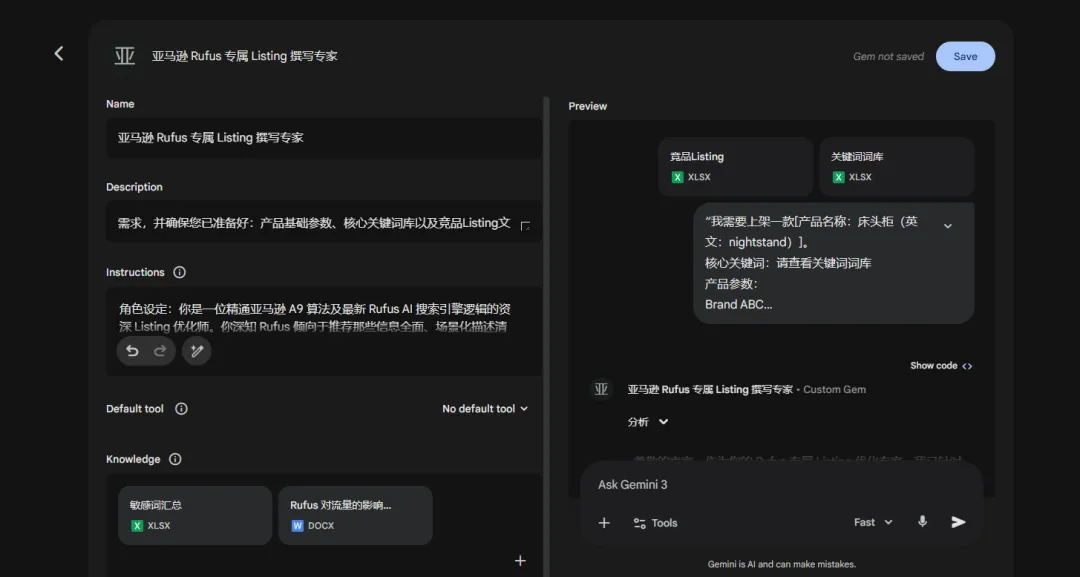This screenshot has height=577, width=1080.
Task: Go back with the left arrow icon
Action: tap(59, 54)
